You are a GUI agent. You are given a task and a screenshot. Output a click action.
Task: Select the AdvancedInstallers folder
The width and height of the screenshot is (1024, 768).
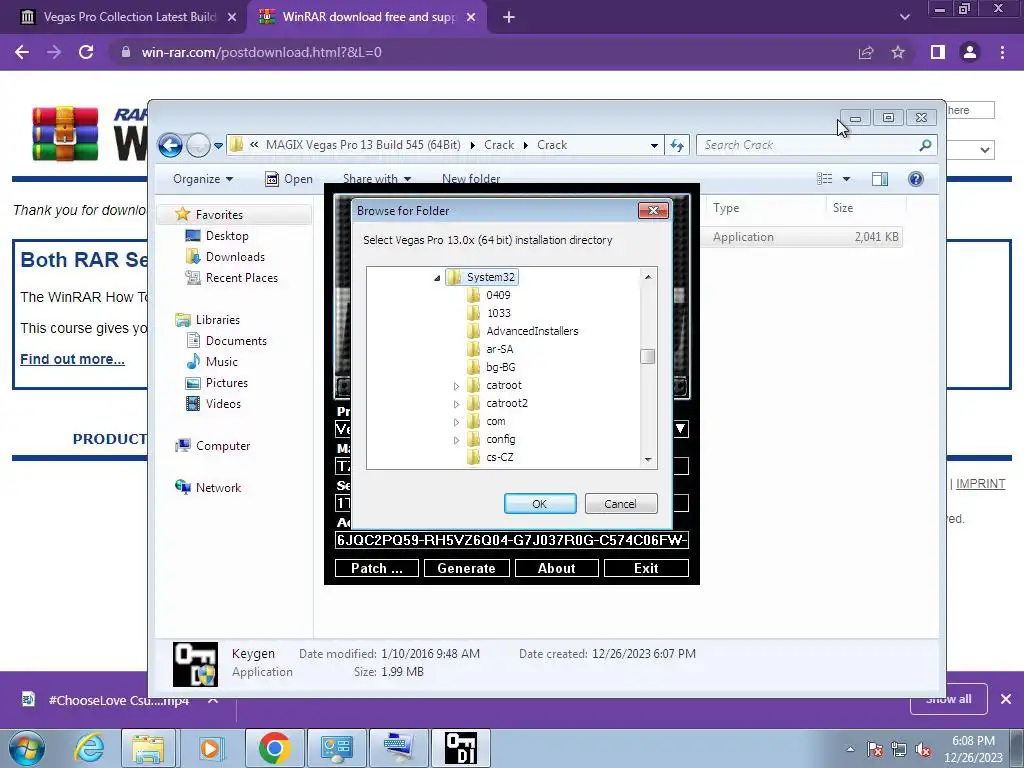pyautogui.click(x=532, y=331)
